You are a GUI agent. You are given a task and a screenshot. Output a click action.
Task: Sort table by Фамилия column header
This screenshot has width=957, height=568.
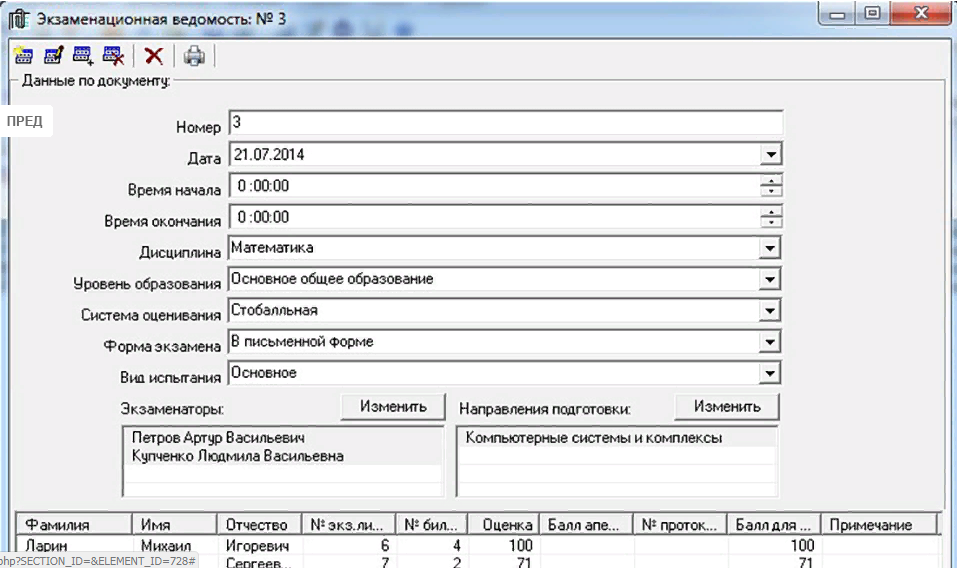pyautogui.click(x=75, y=525)
